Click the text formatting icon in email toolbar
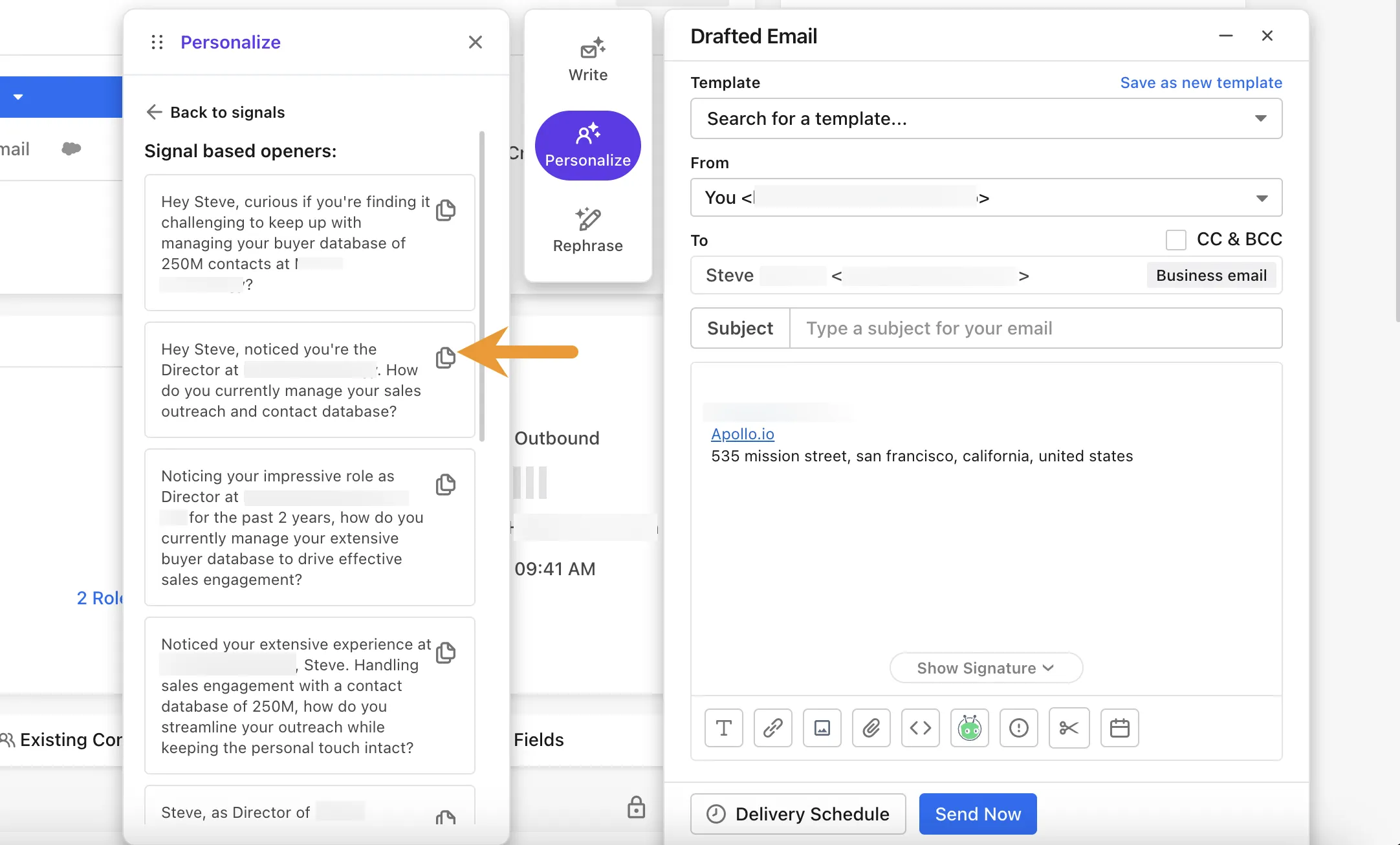Image resolution: width=1400 pixels, height=845 pixels. (723, 728)
